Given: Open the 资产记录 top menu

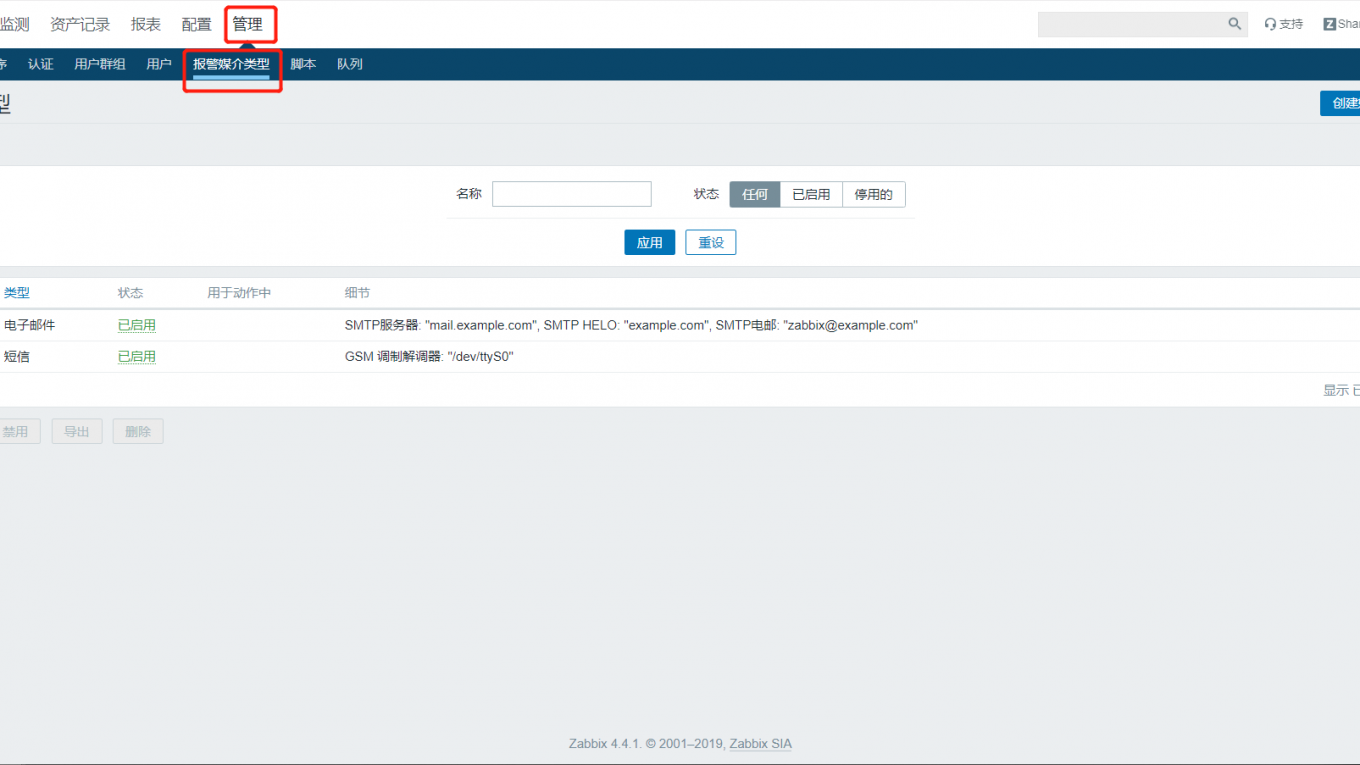Looking at the screenshot, I should [x=80, y=24].
